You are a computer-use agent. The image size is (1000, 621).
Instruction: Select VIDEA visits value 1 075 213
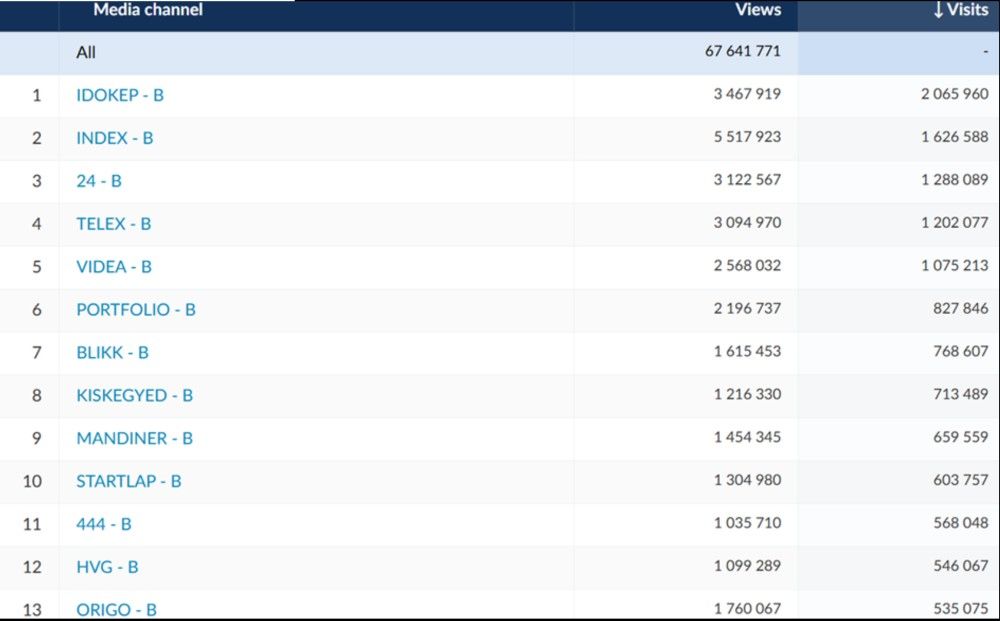[x=954, y=265]
